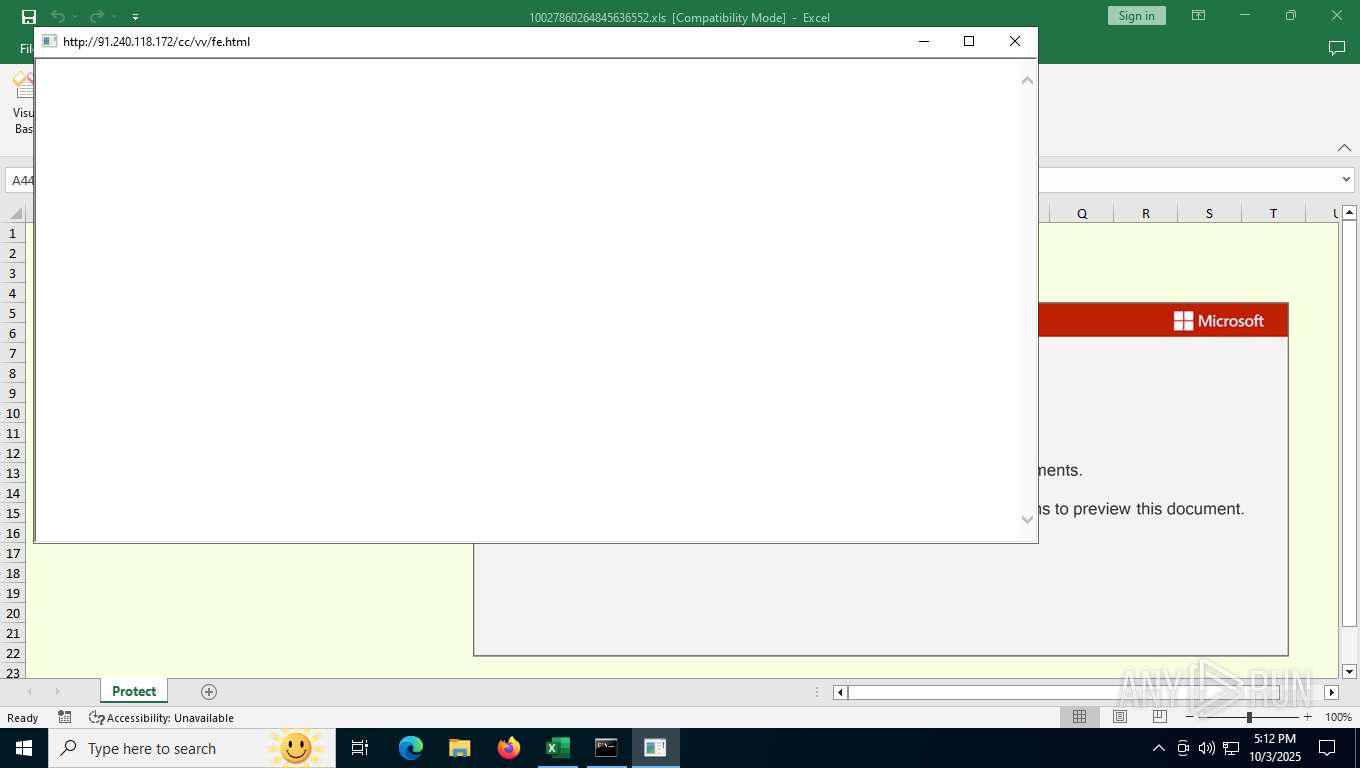The height and width of the screenshot is (768, 1360).
Task: Save the workbook using the floppy disk icon
Action: point(28,16)
